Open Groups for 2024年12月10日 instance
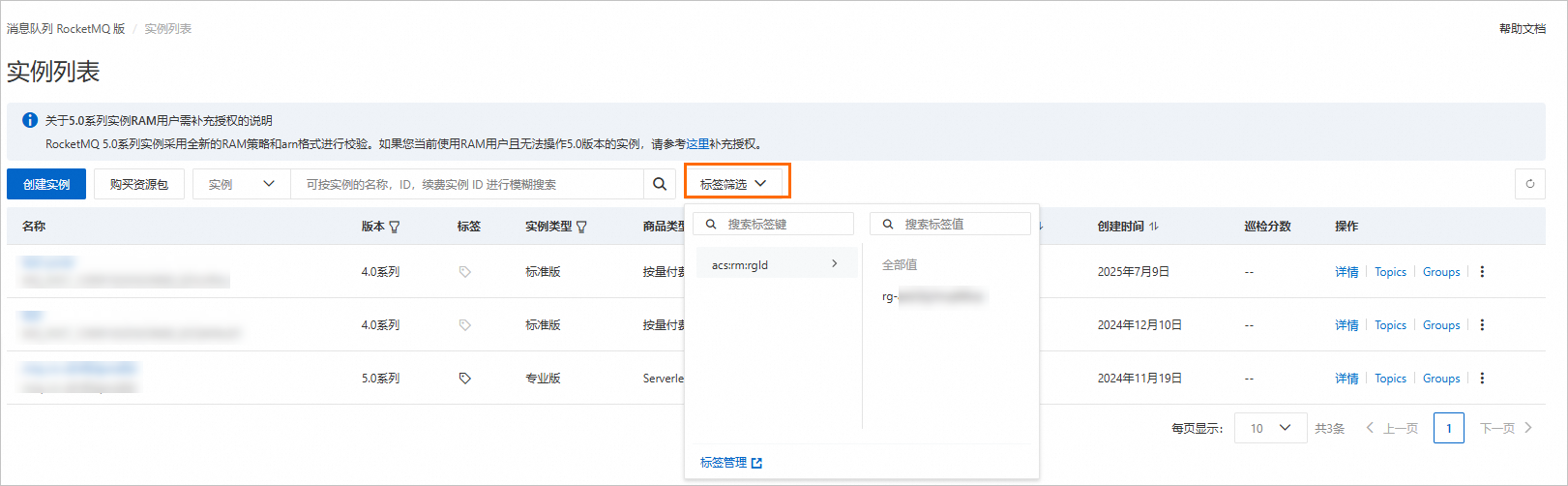 pyautogui.click(x=1441, y=325)
